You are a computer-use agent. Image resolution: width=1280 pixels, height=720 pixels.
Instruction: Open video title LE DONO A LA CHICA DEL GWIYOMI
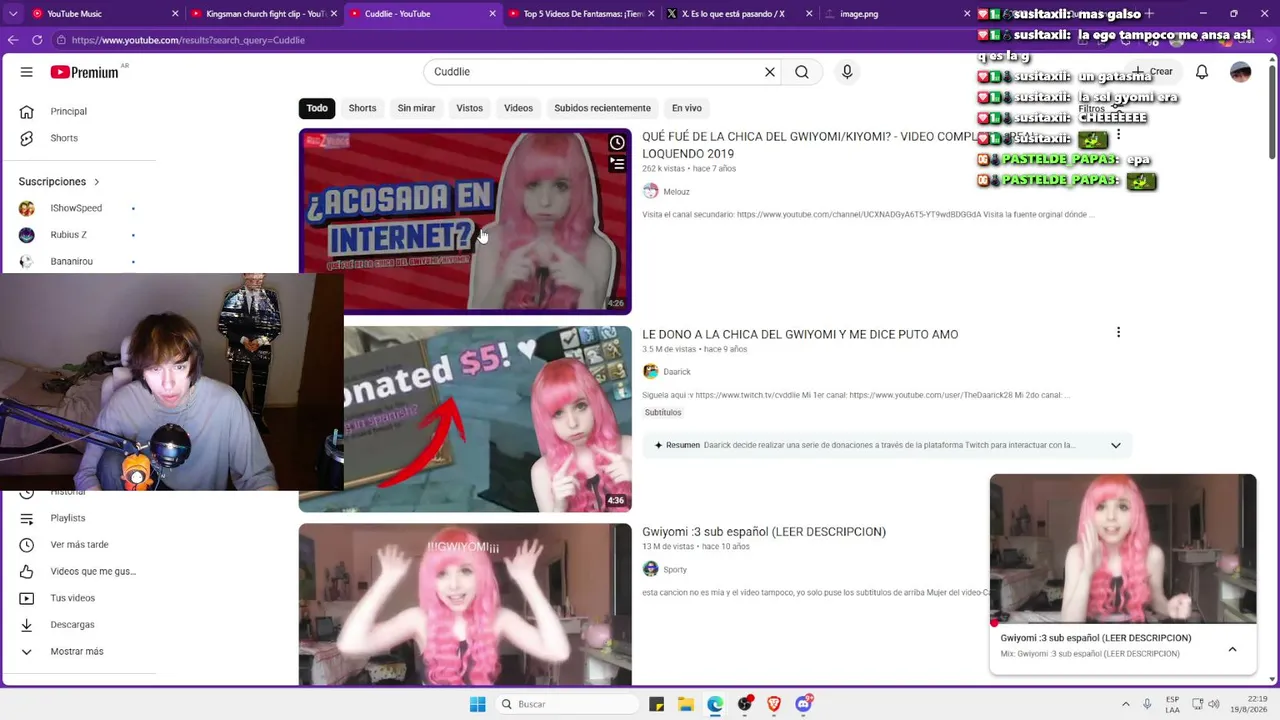point(800,334)
